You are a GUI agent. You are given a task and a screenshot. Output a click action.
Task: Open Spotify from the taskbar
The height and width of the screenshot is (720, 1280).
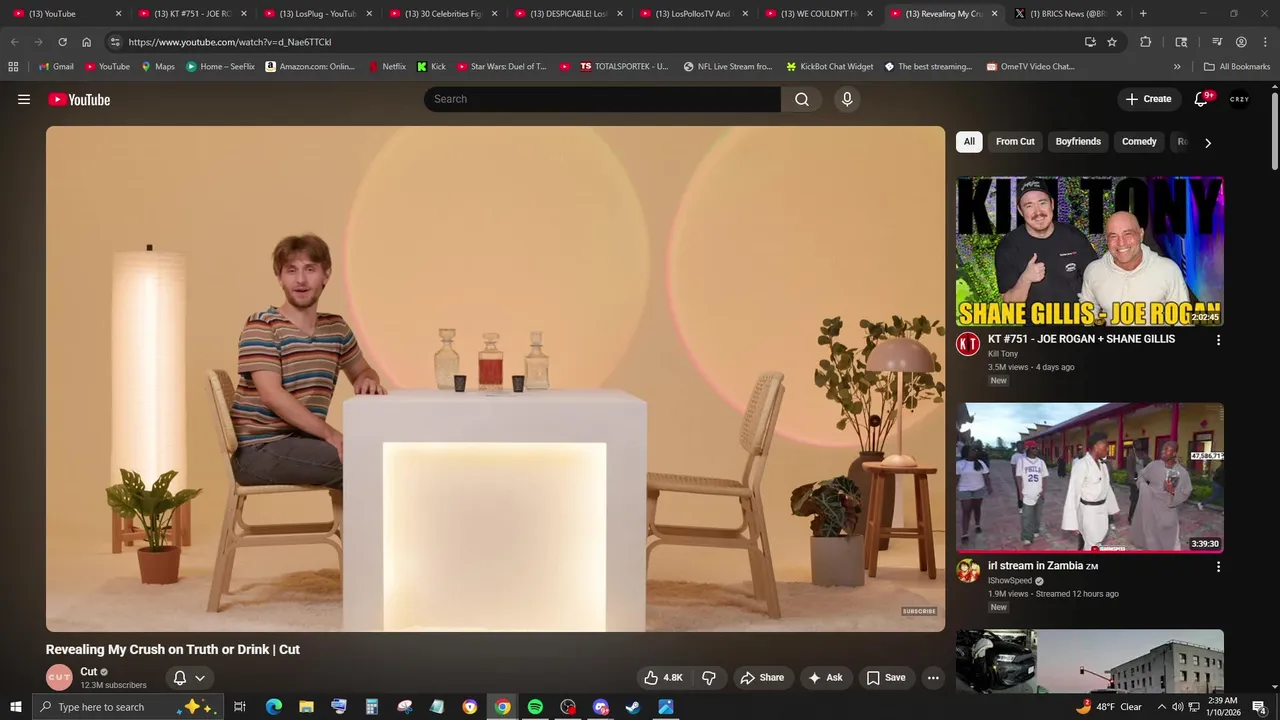pos(535,707)
